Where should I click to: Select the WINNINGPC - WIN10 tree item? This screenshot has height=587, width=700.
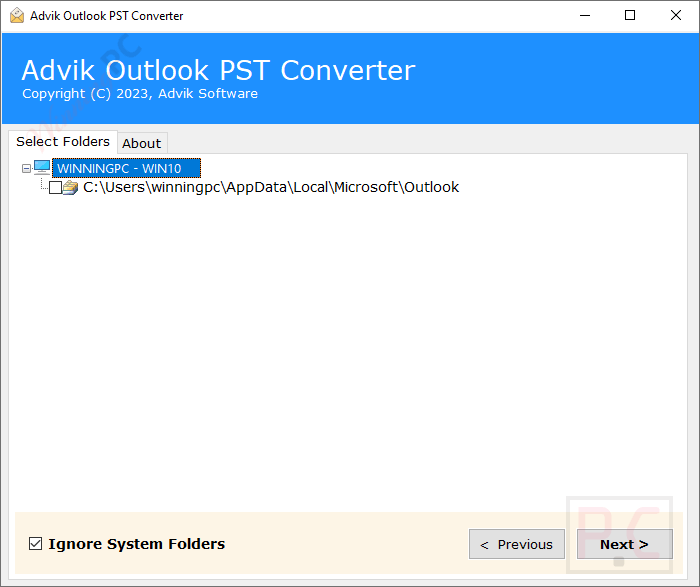click(126, 168)
